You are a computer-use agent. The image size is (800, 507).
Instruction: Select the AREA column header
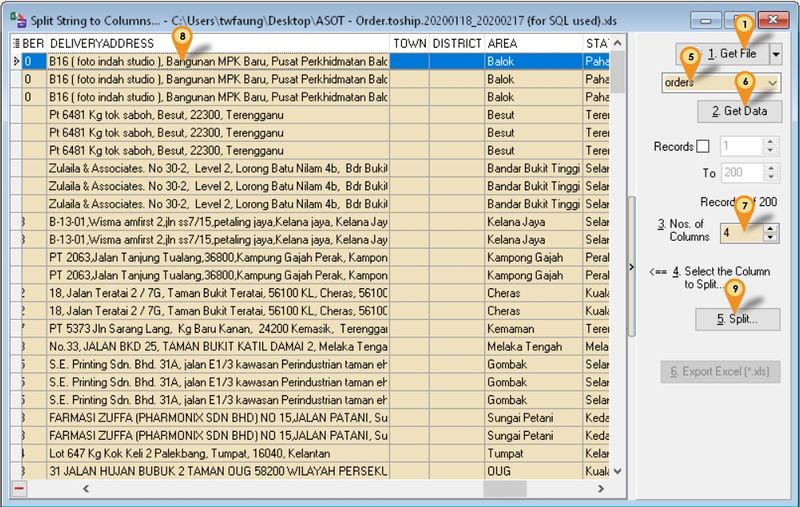(532, 44)
